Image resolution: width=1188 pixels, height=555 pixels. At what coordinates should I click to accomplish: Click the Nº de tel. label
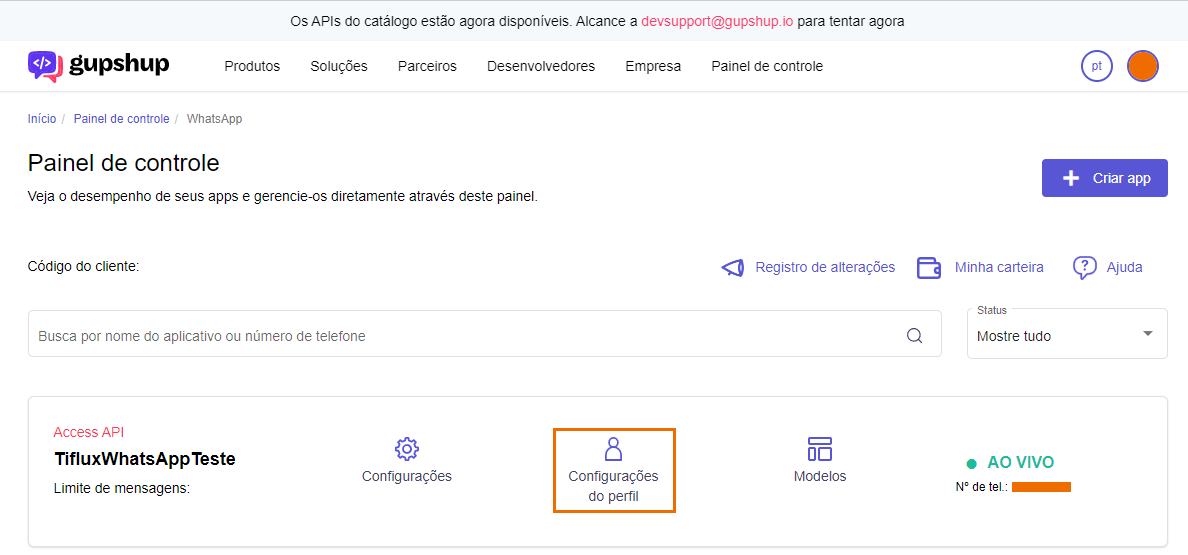(x=982, y=487)
